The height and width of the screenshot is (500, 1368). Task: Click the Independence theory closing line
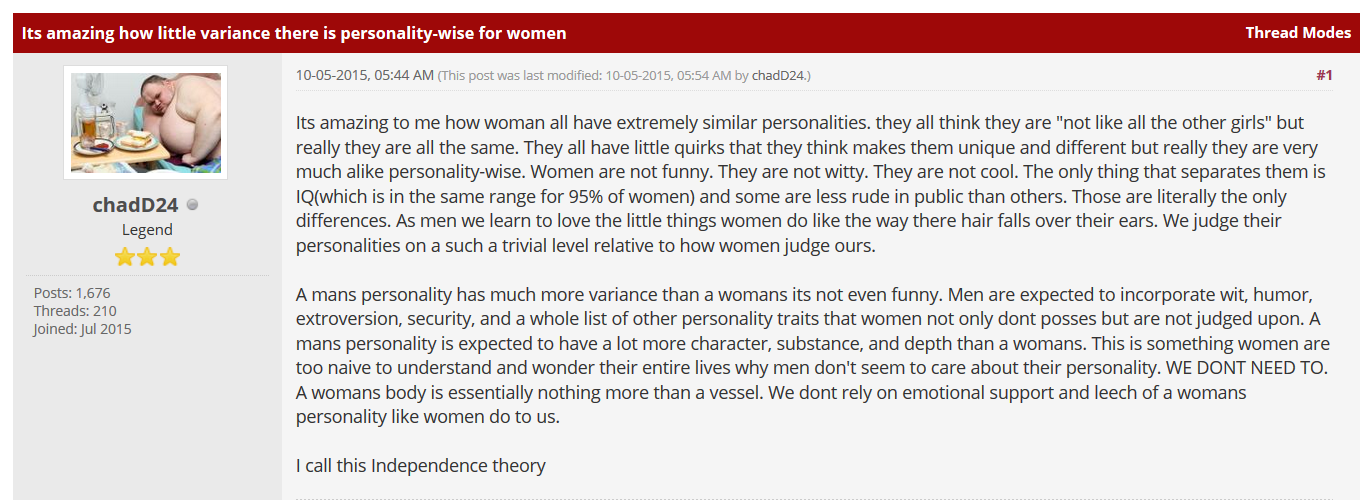tap(421, 465)
